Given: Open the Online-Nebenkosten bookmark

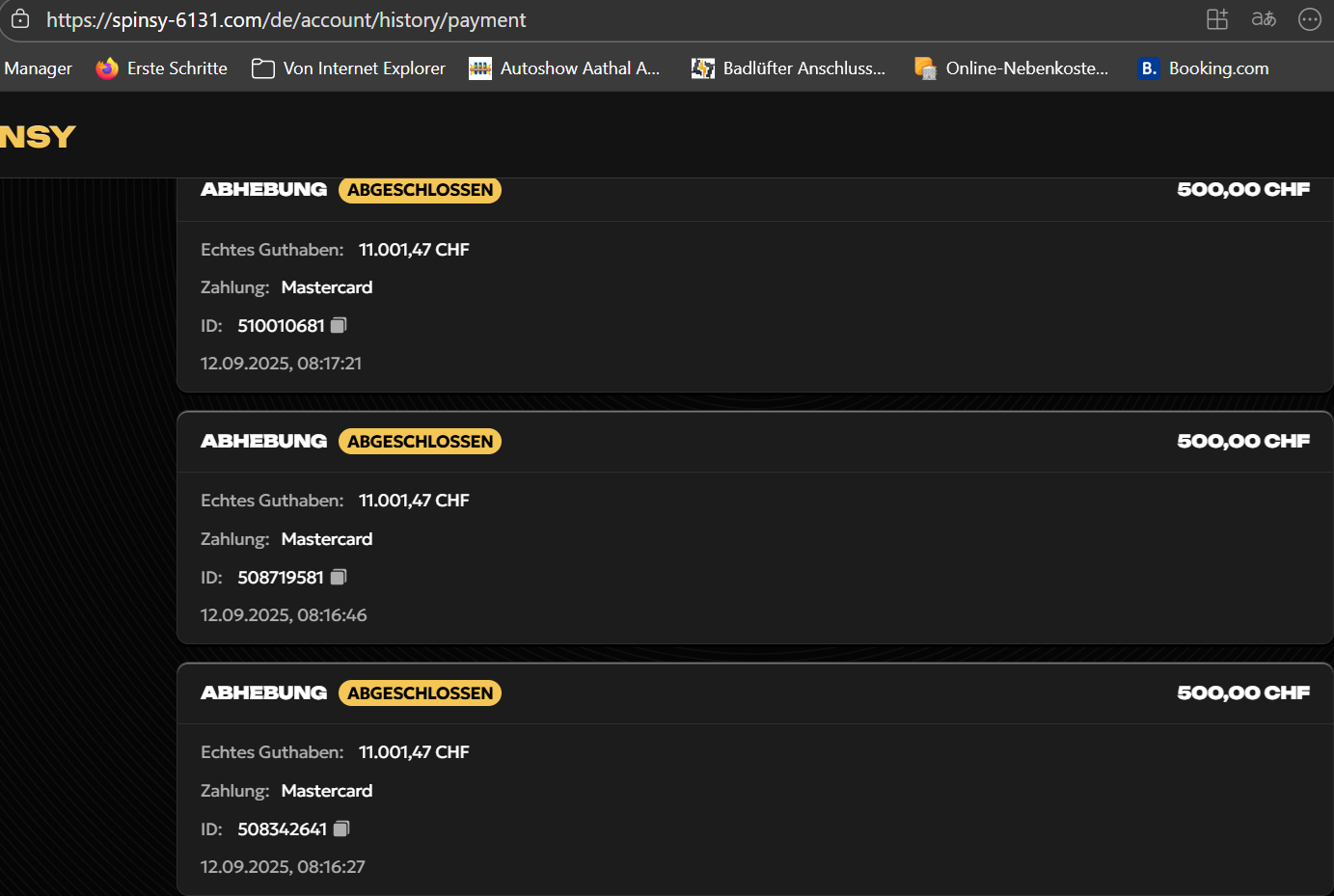Looking at the screenshot, I should pos(1012,68).
